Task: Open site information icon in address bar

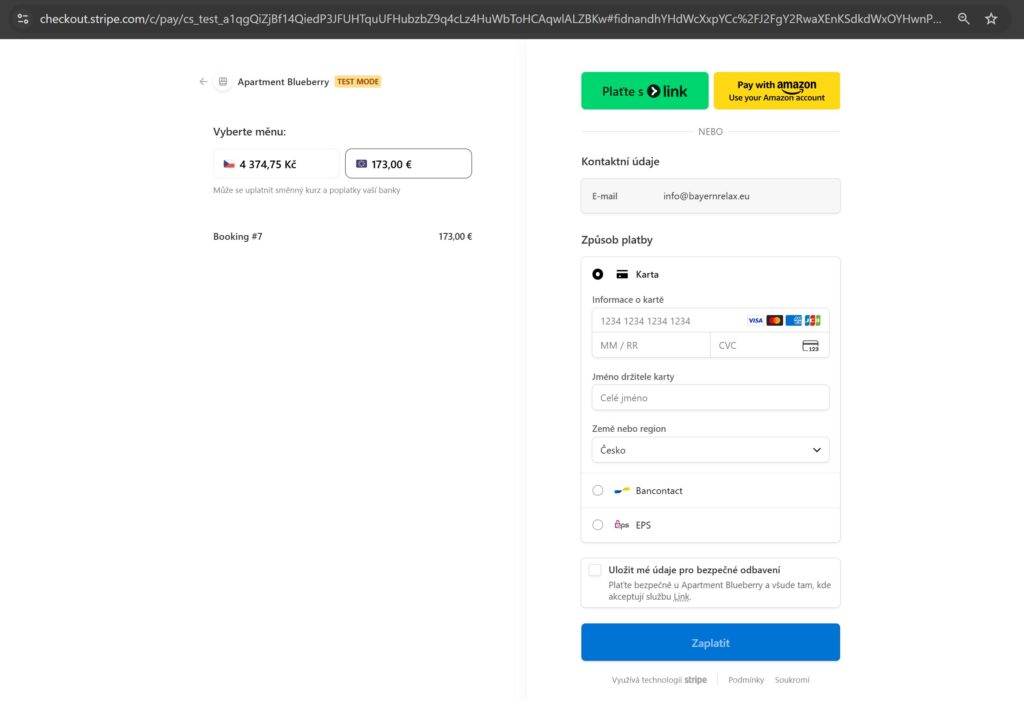Action: tap(23, 19)
